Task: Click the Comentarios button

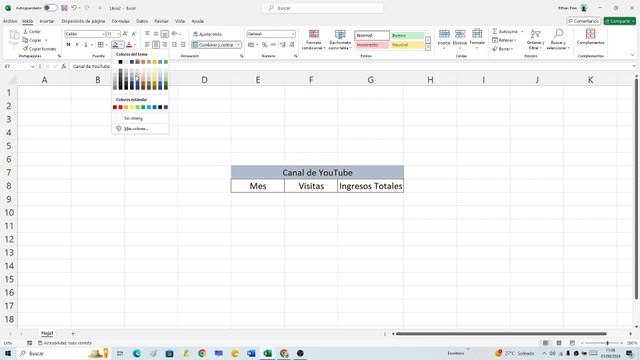Action: point(583,21)
